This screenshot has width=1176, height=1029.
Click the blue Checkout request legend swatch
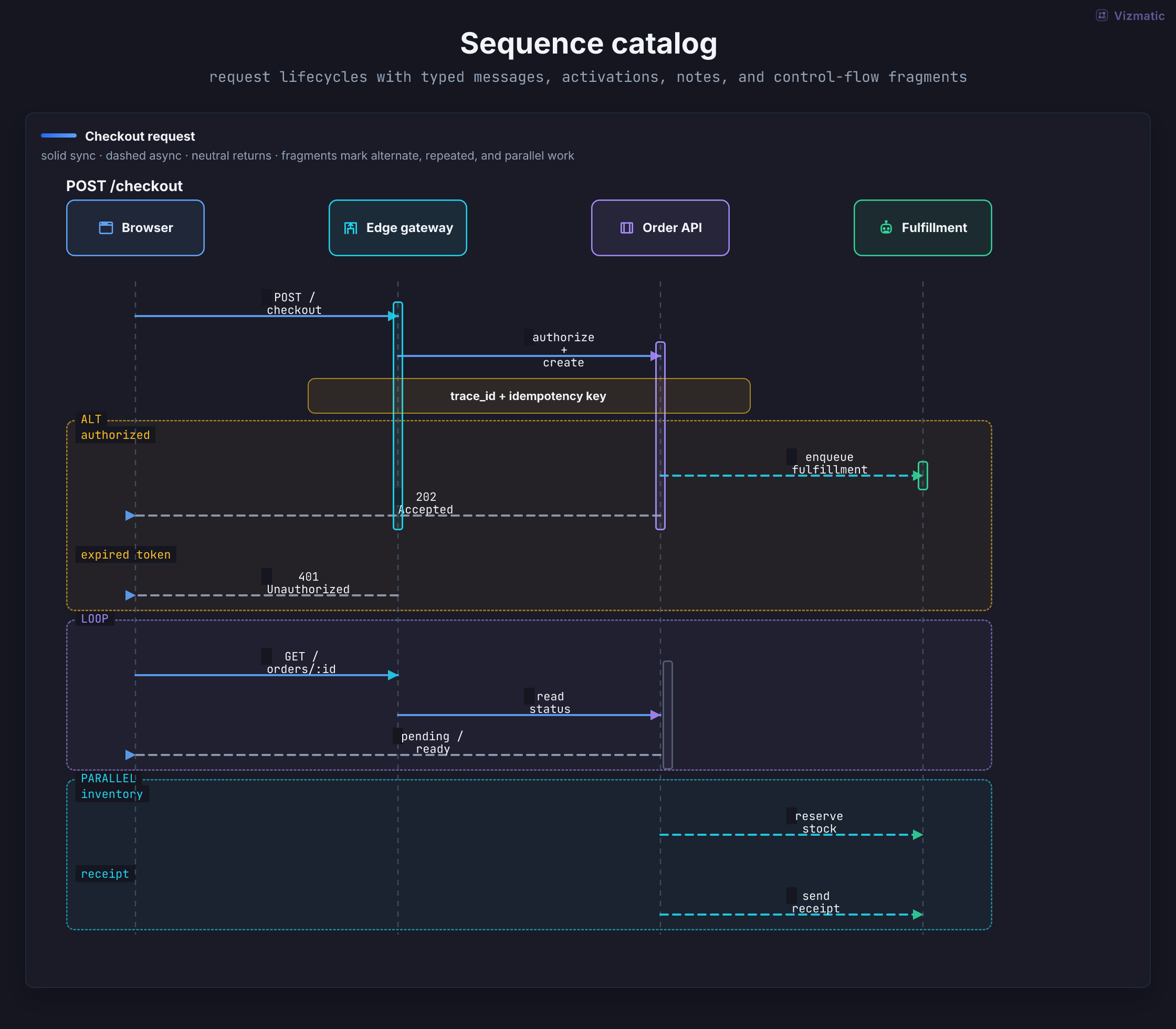point(59,135)
